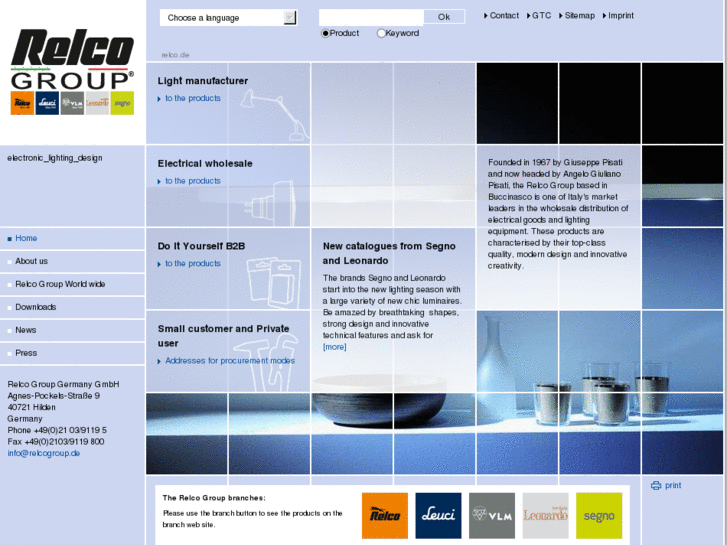727x545 pixels.
Task: Open the Home menu item
Action: pos(26,238)
